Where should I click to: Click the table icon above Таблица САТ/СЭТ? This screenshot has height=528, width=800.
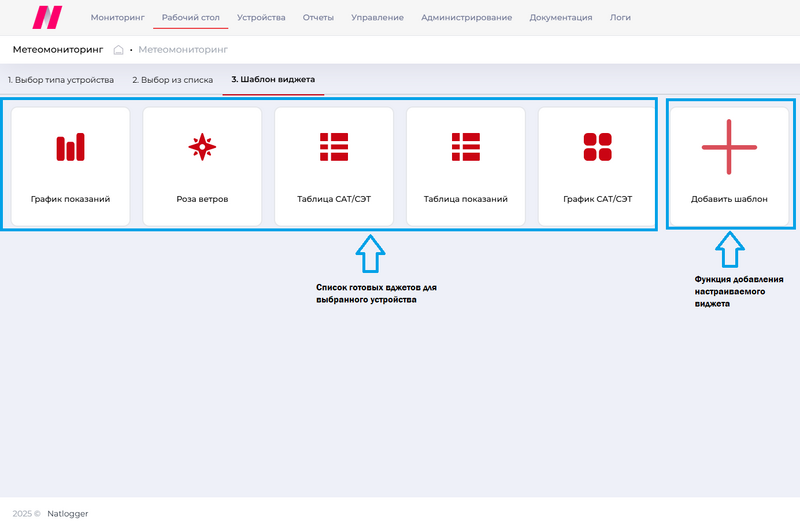(334, 147)
